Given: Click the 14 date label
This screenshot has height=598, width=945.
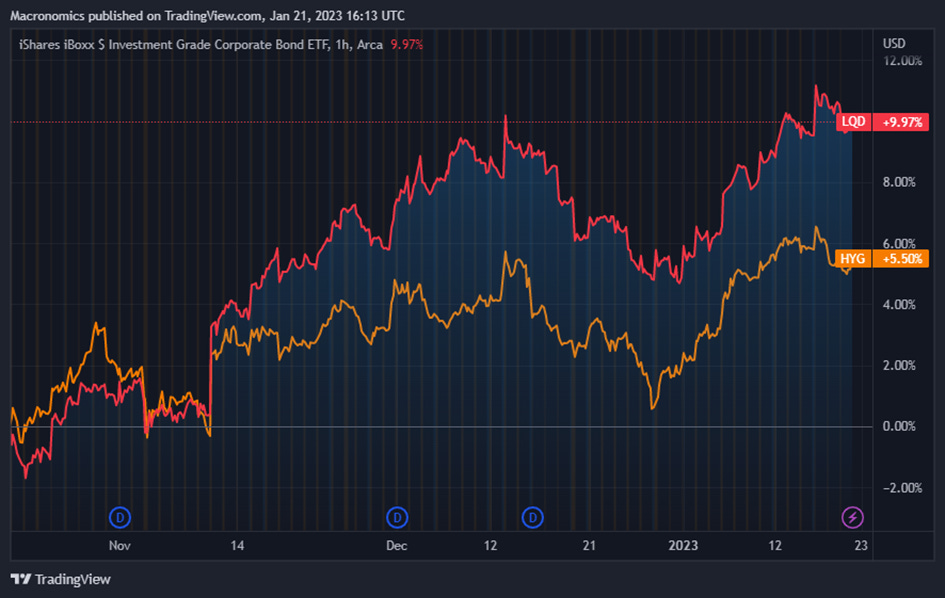Looking at the screenshot, I should click(x=237, y=546).
